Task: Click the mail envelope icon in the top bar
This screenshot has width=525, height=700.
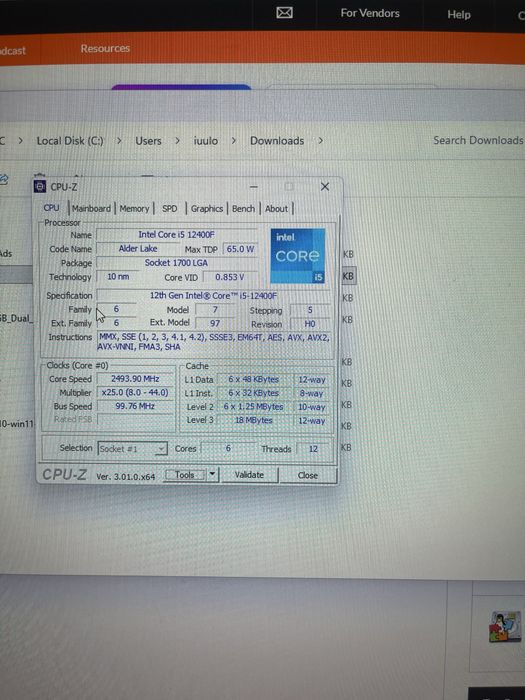Action: [284, 13]
